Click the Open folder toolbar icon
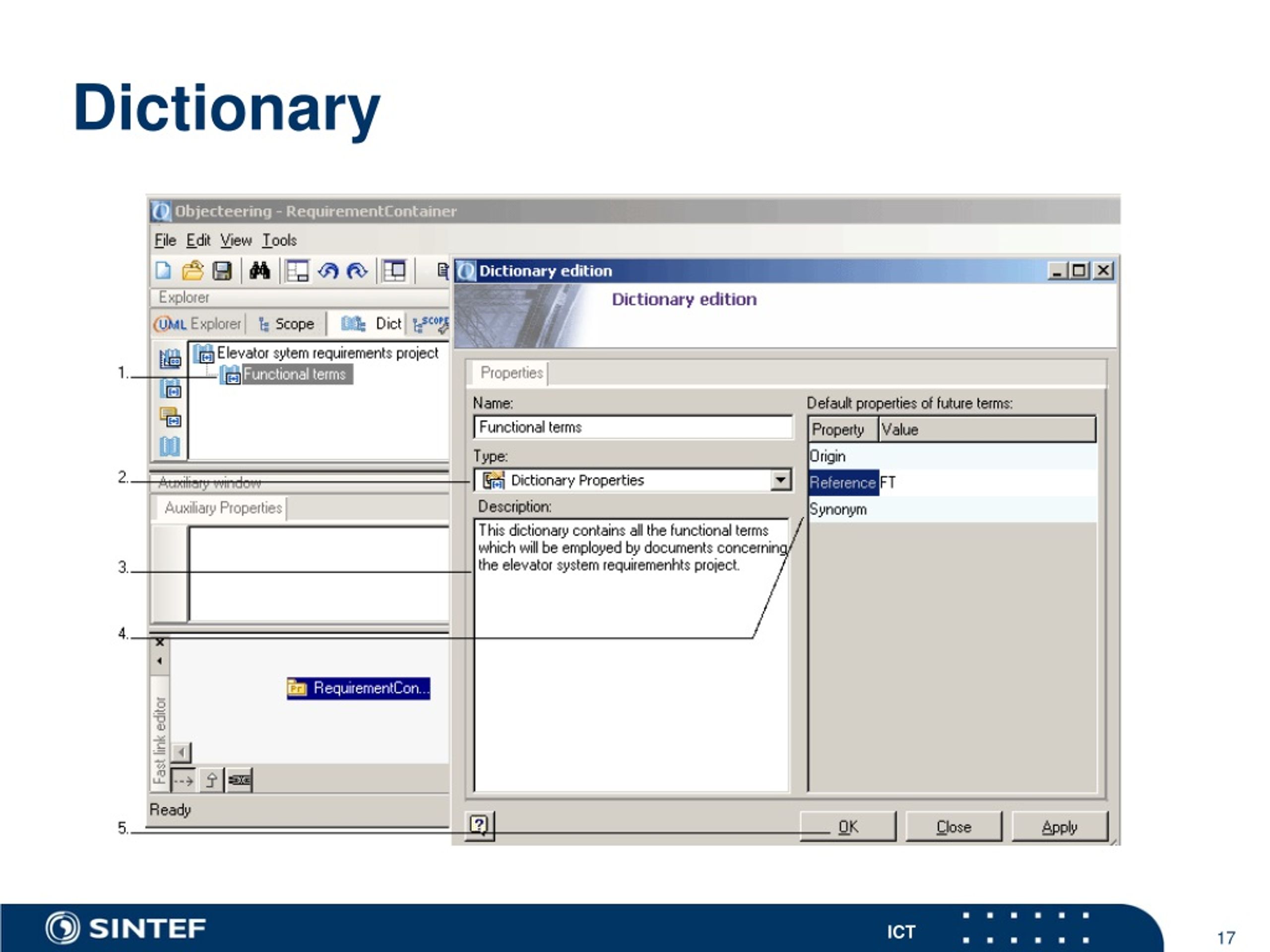The image size is (1270, 952). coord(193,271)
